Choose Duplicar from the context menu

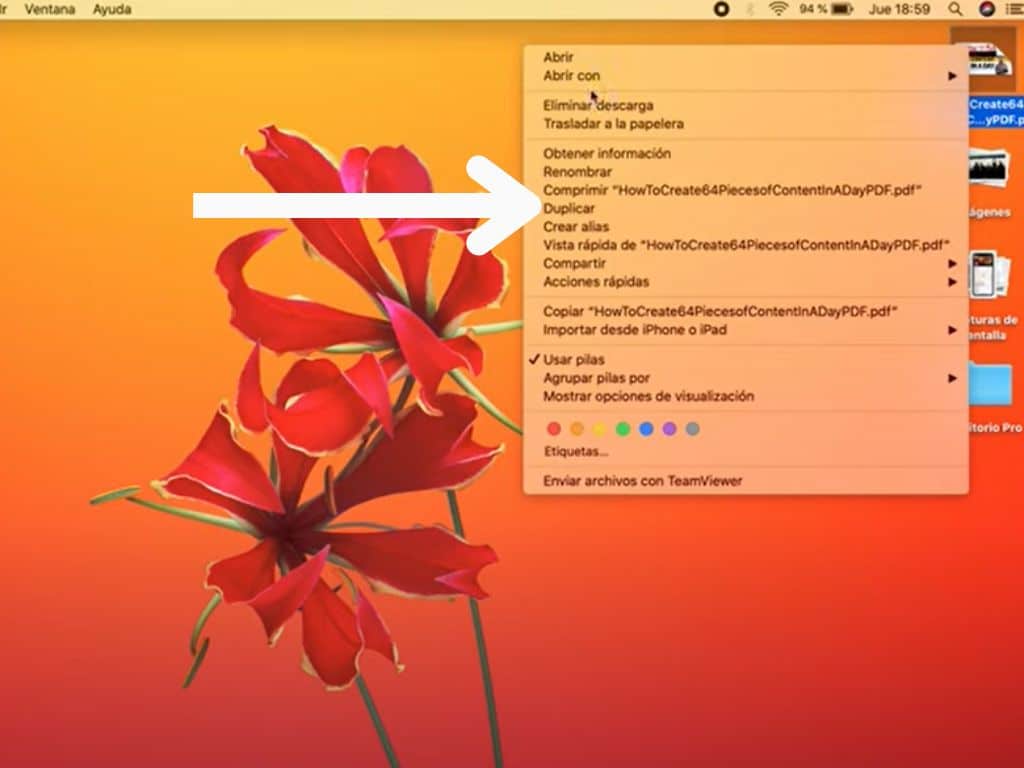click(569, 209)
